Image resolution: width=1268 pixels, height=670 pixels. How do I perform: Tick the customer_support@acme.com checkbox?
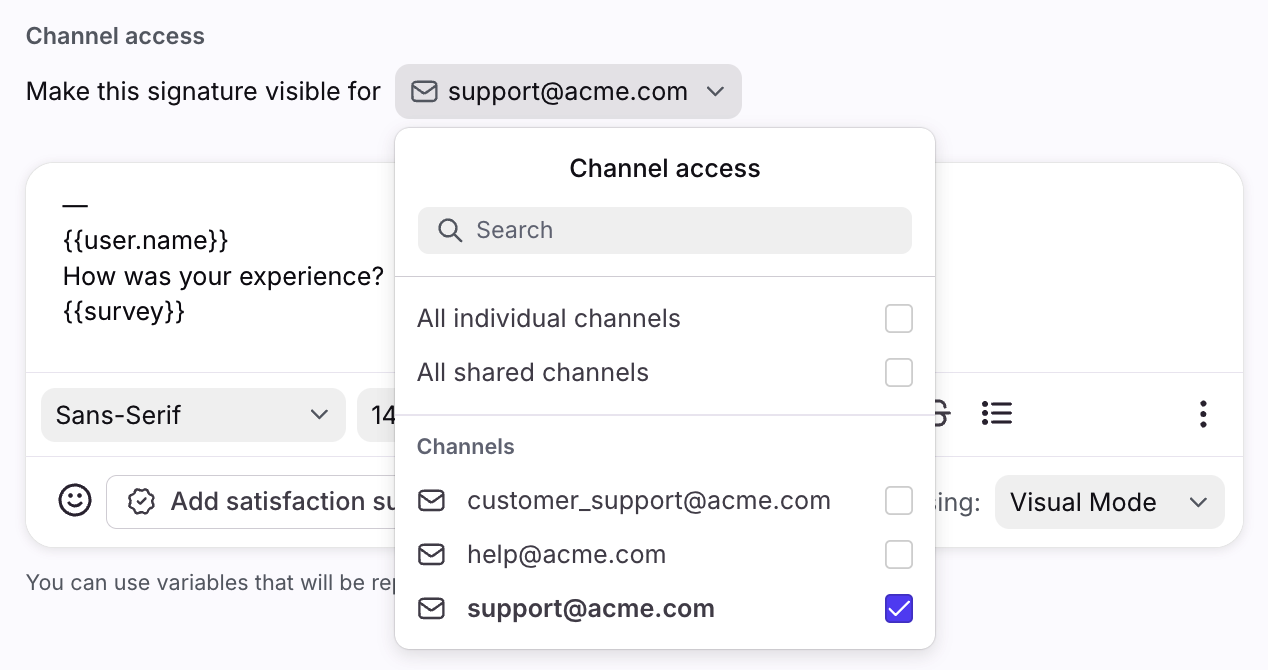pyautogui.click(x=899, y=501)
